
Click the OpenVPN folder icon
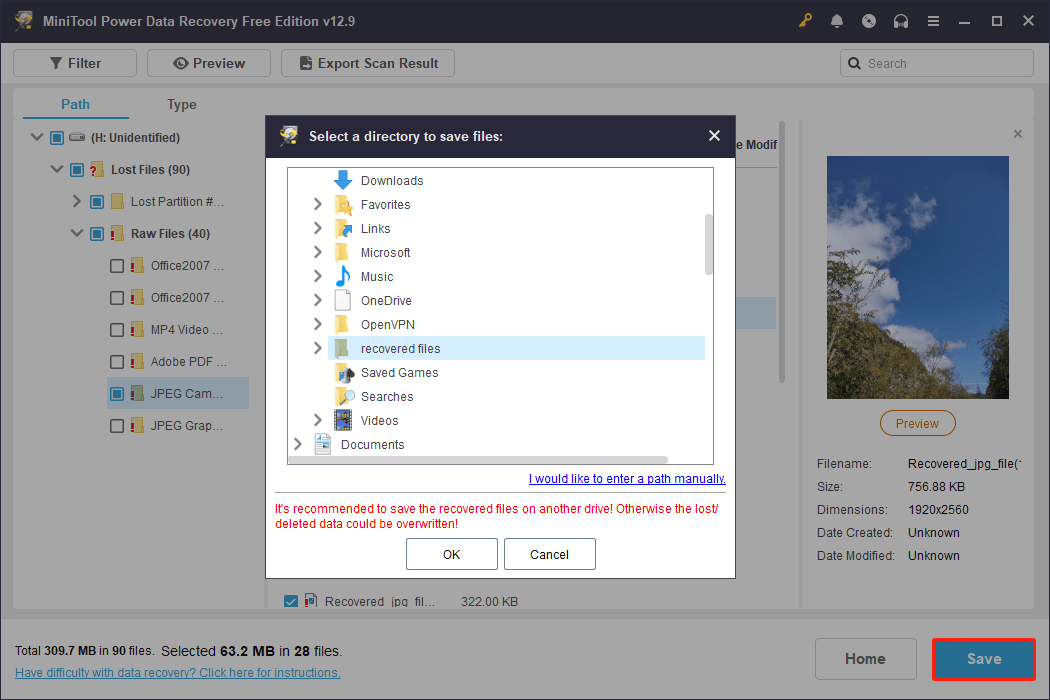(342, 324)
